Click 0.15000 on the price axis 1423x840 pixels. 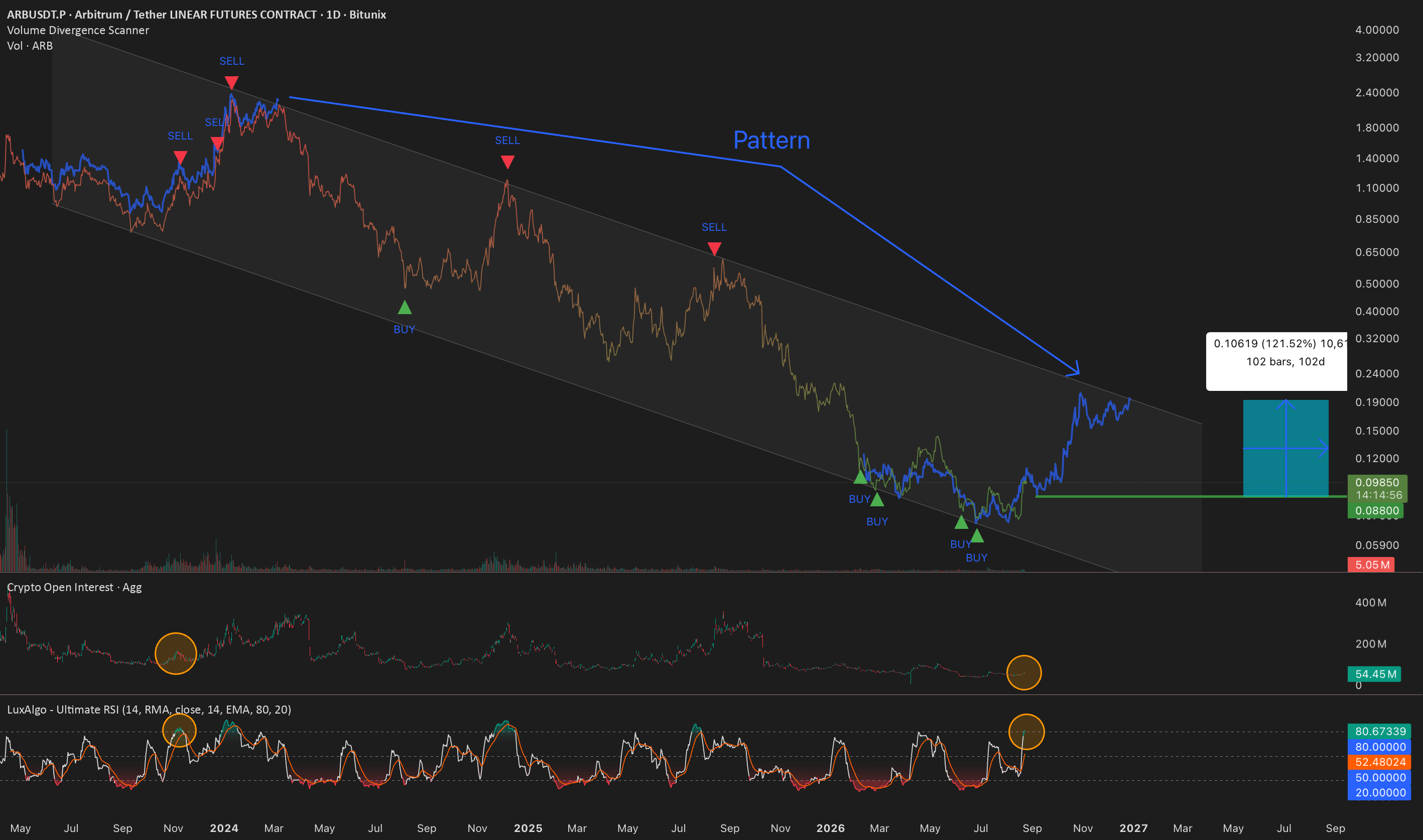pyautogui.click(x=1377, y=432)
